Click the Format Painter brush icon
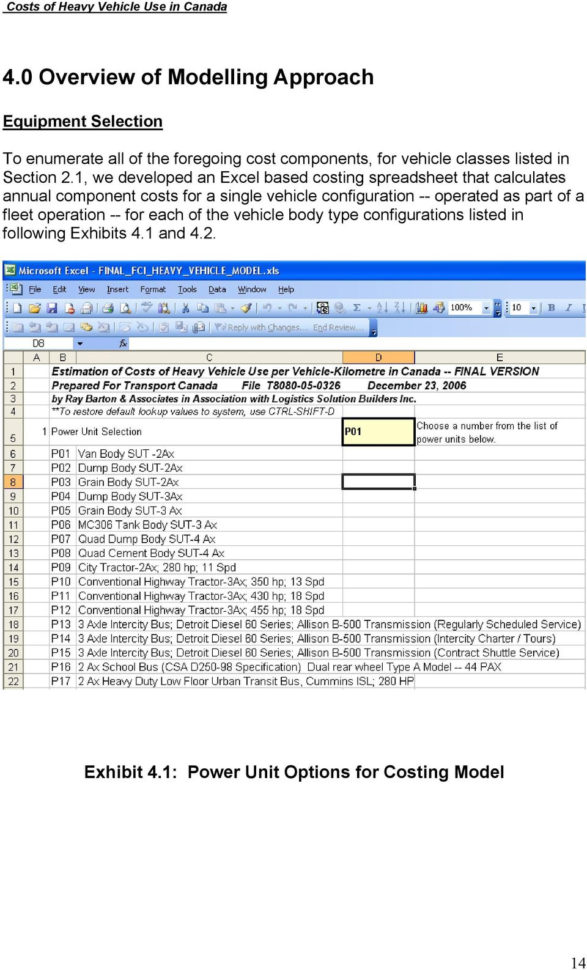The image size is (587, 970). click(x=246, y=307)
